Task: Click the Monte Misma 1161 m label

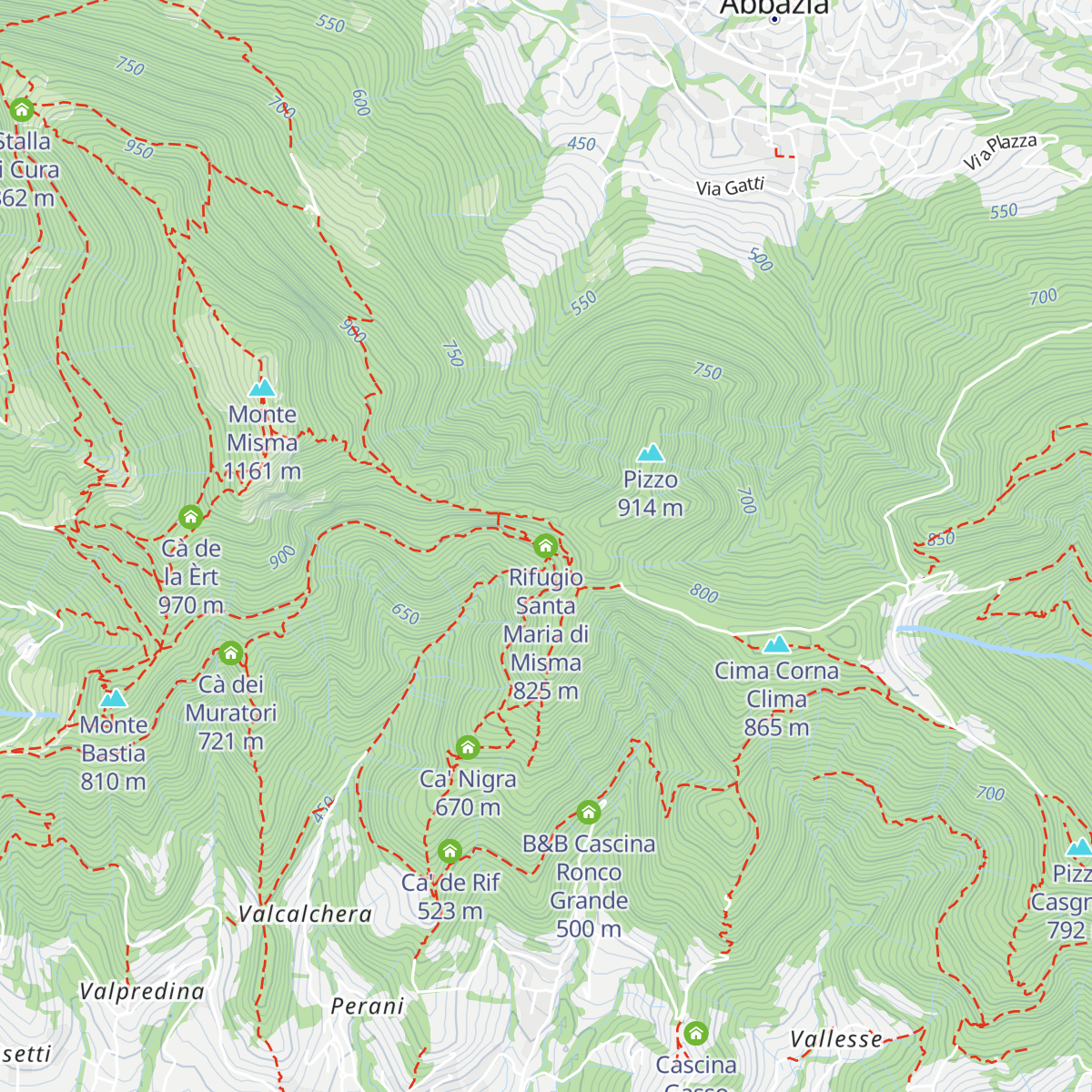Action: click(x=262, y=443)
